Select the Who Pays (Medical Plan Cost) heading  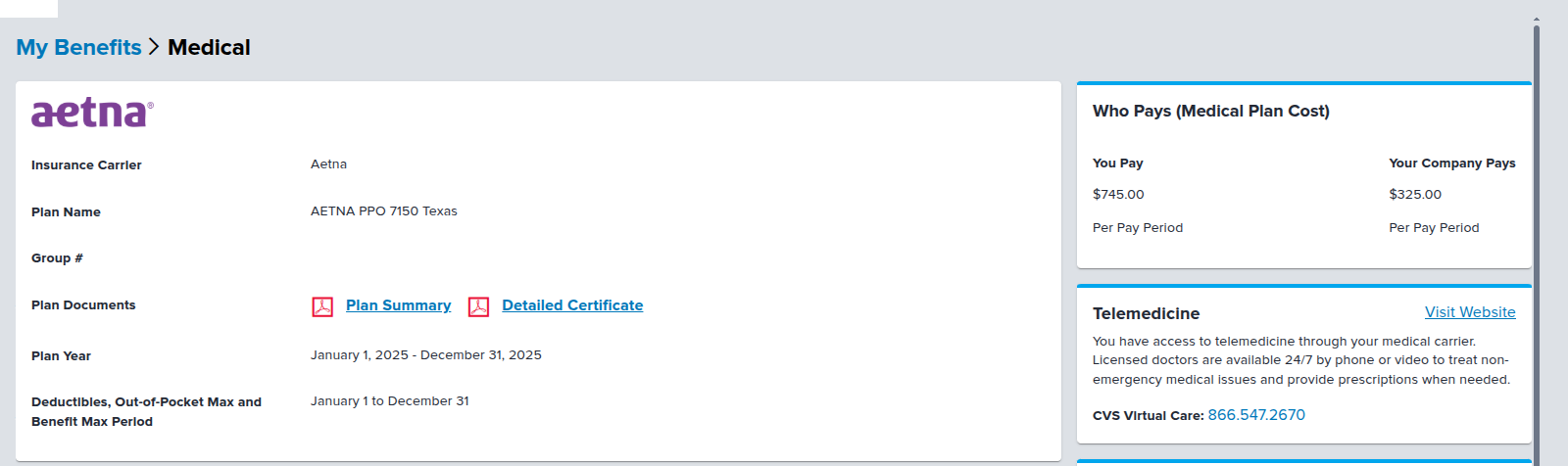1210,112
